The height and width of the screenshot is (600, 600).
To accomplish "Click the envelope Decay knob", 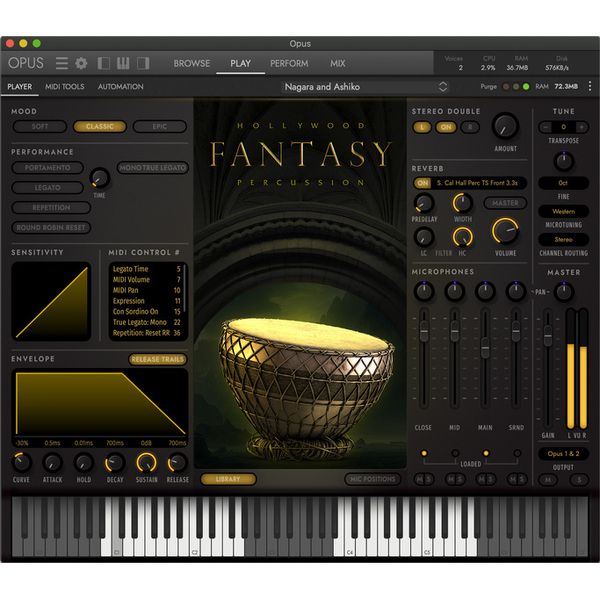I will point(115,463).
